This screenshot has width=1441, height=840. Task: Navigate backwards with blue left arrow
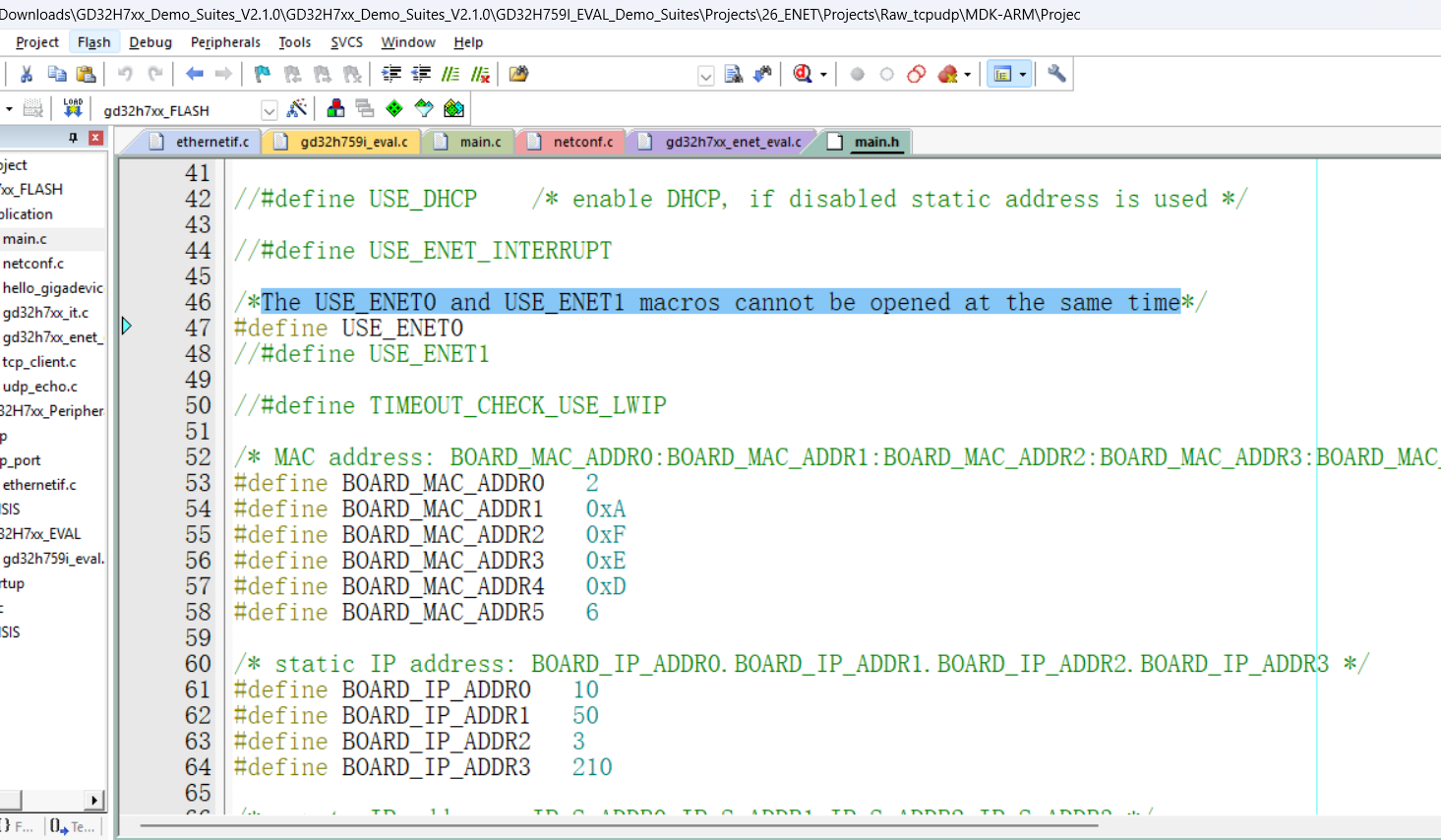pyautogui.click(x=195, y=74)
